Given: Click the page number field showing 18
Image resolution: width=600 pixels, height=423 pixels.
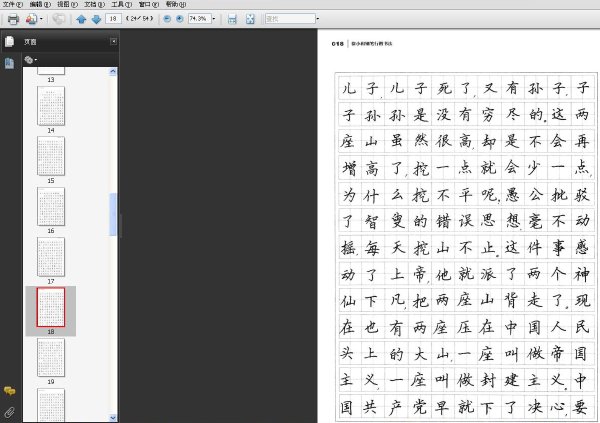Looking at the screenshot, I should coord(113,18).
